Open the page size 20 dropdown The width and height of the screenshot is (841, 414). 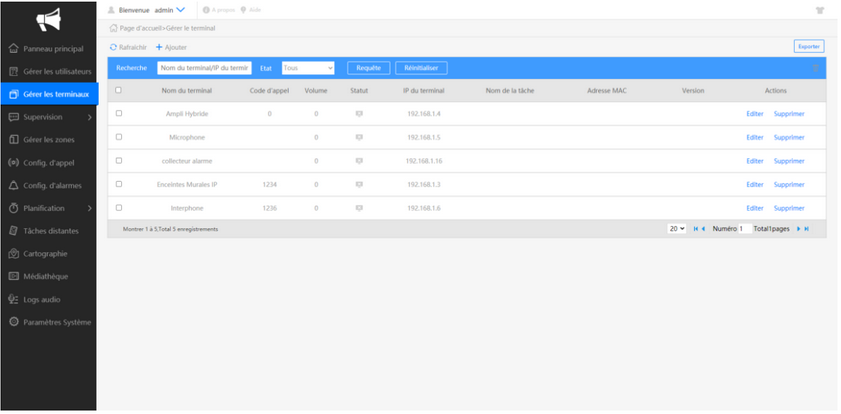click(x=676, y=229)
